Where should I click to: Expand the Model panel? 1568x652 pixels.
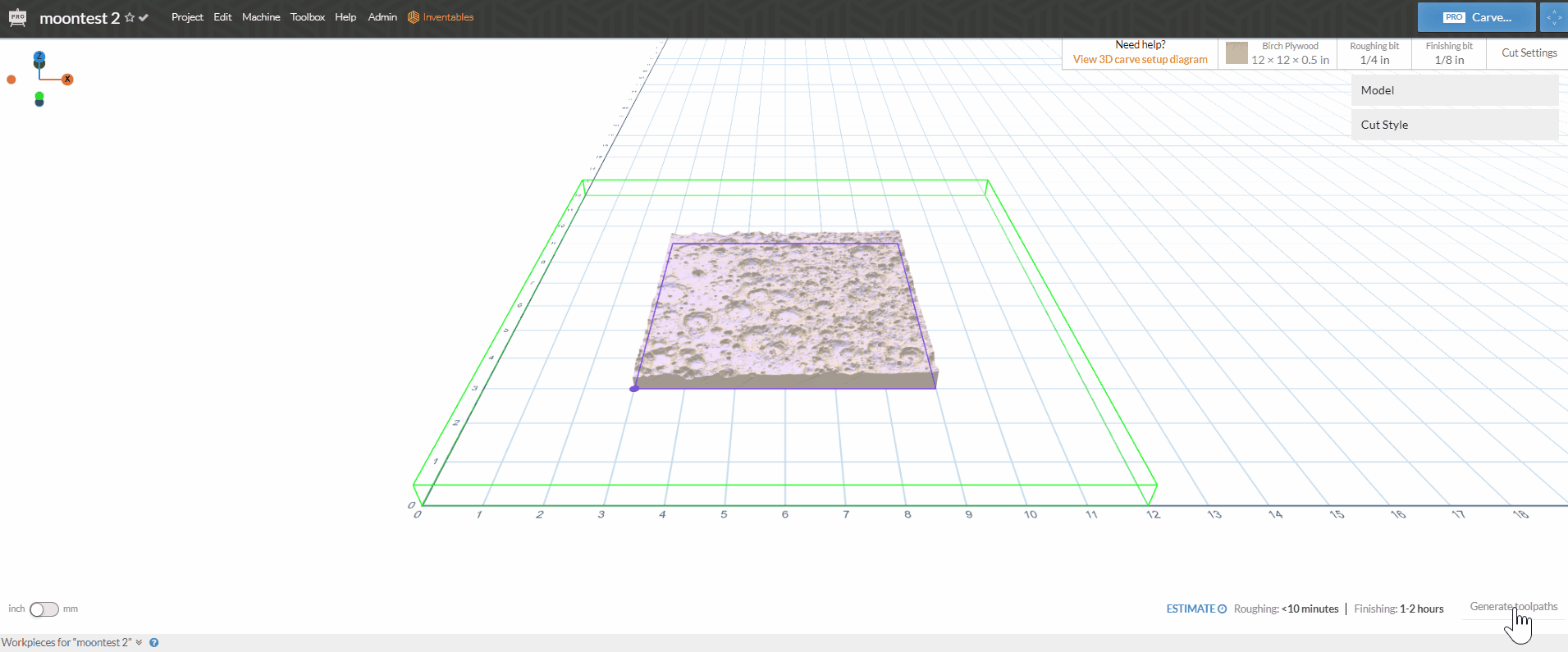(x=1454, y=90)
